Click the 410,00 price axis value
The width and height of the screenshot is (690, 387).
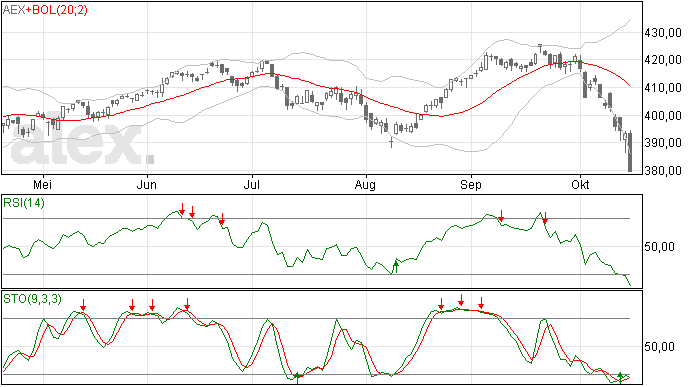[663, 88]
